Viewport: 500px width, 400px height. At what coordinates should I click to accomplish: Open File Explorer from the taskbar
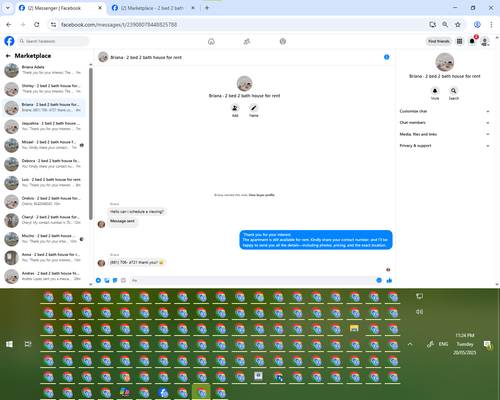point(354,328)
